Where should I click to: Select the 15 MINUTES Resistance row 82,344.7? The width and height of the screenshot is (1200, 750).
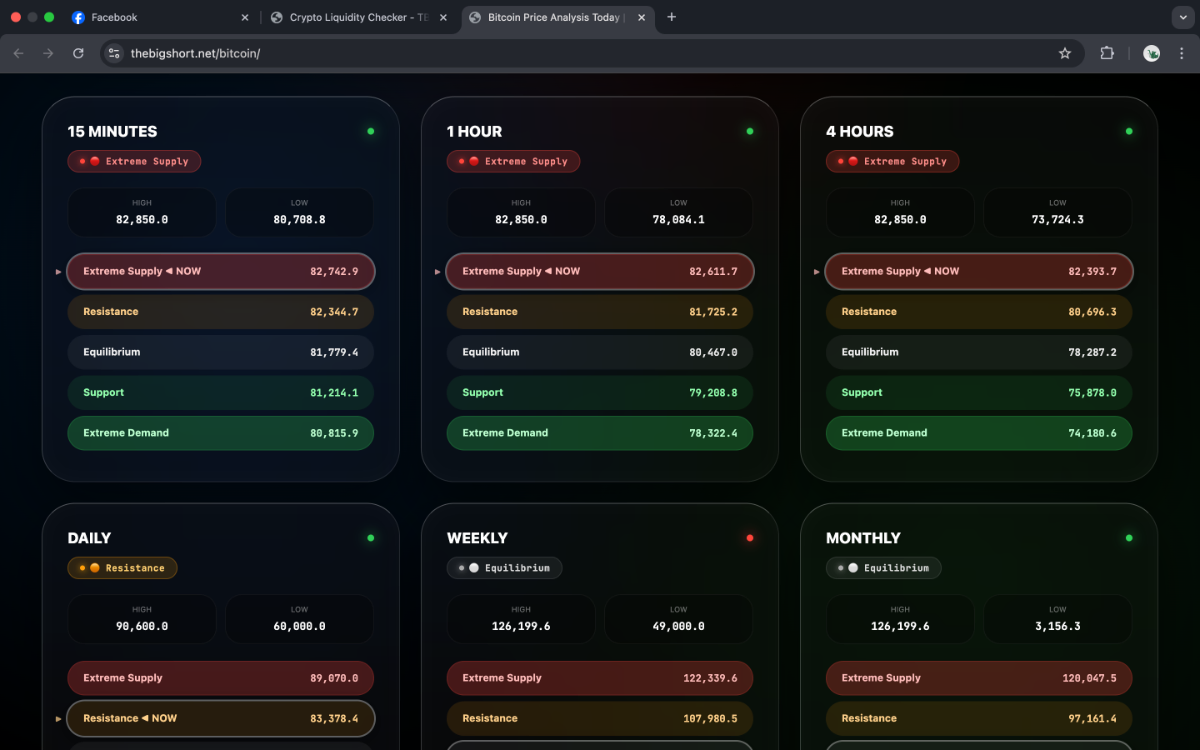pyautogui.click(x=221, y=312)
